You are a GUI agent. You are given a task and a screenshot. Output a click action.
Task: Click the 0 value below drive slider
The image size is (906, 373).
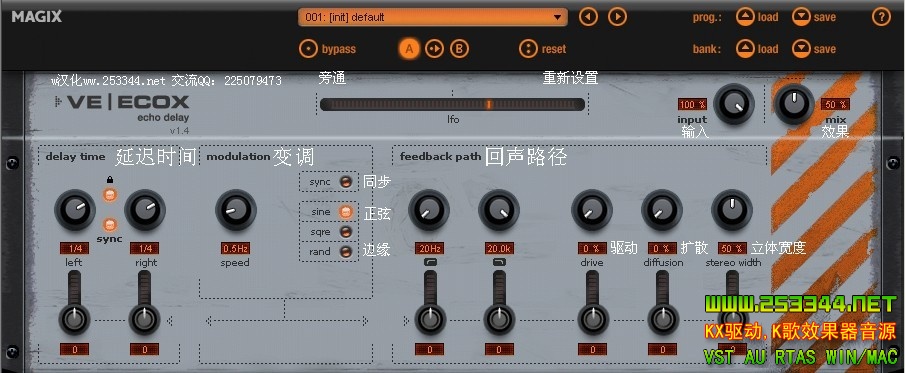pyautogui.click(x=592, y=349)
